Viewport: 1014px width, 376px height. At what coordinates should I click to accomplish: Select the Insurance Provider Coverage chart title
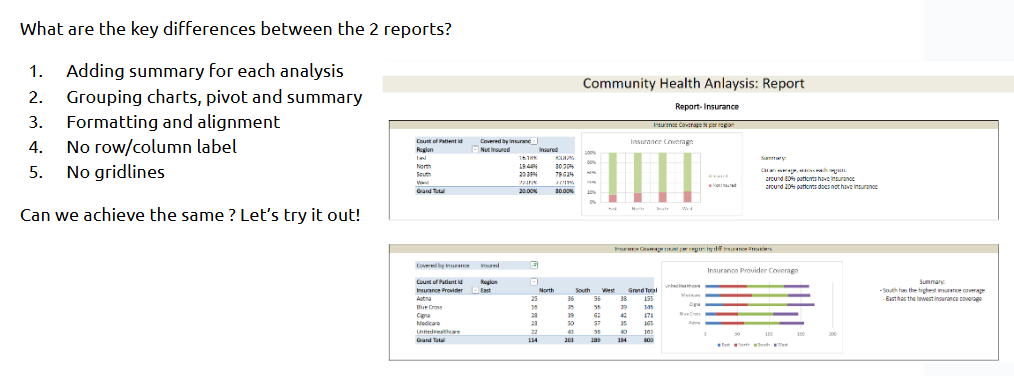click(x=753, y=271)
